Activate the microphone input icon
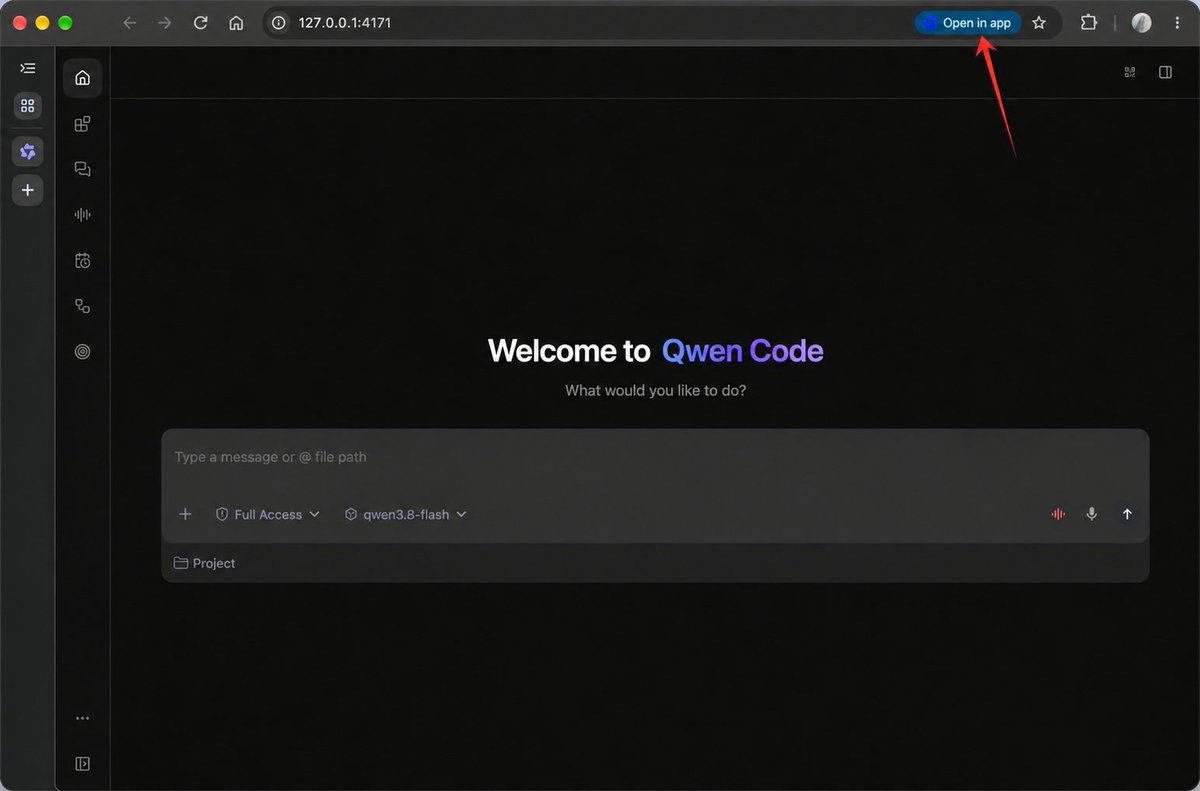This screenshot has height=791, width=1200. tap(1092, 514)
